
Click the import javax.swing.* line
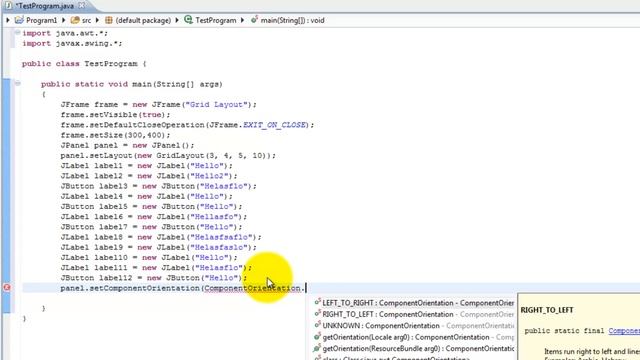click(x=72, y=43)
